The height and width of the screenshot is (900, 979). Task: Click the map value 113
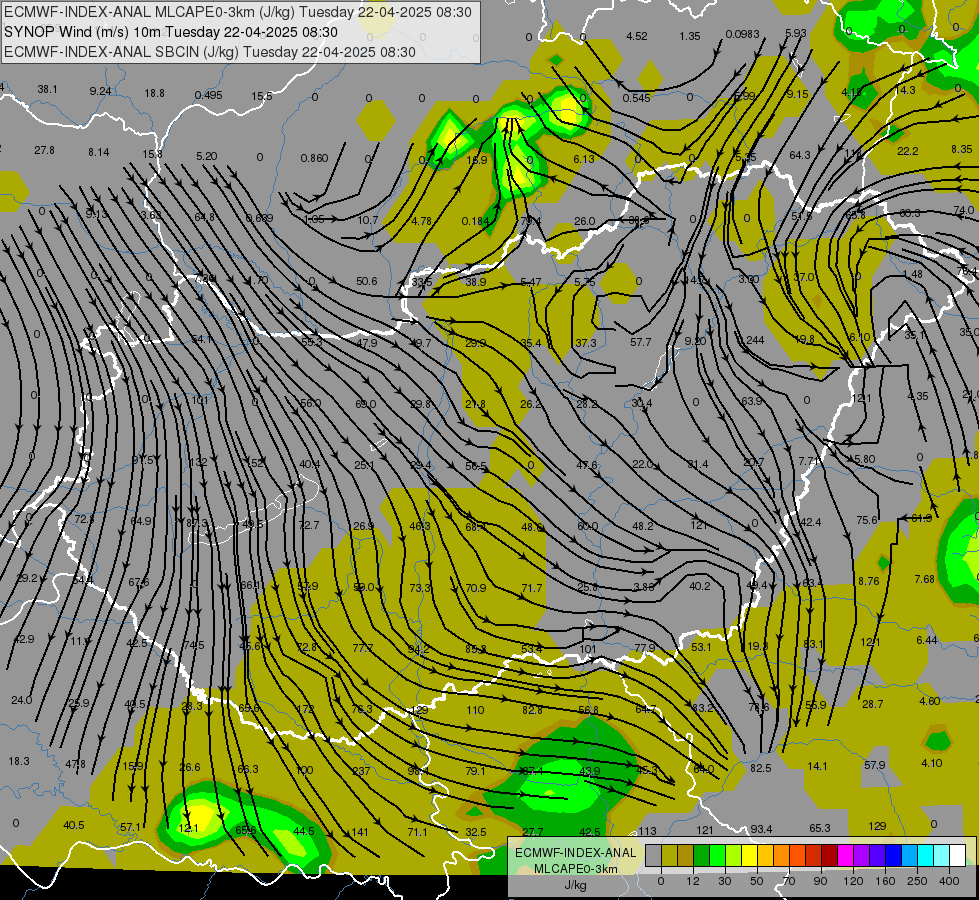pos(647,831)
